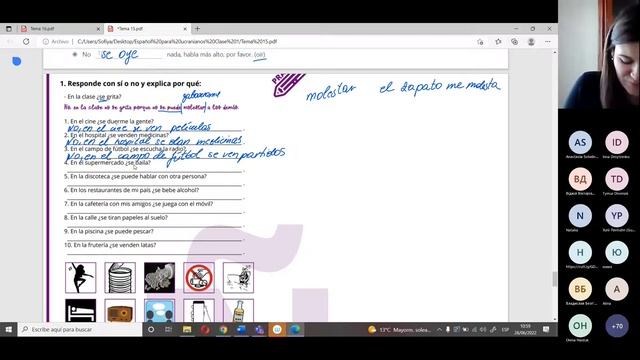
Task: Open Task View on the taskbar
Action: point(169,329)
